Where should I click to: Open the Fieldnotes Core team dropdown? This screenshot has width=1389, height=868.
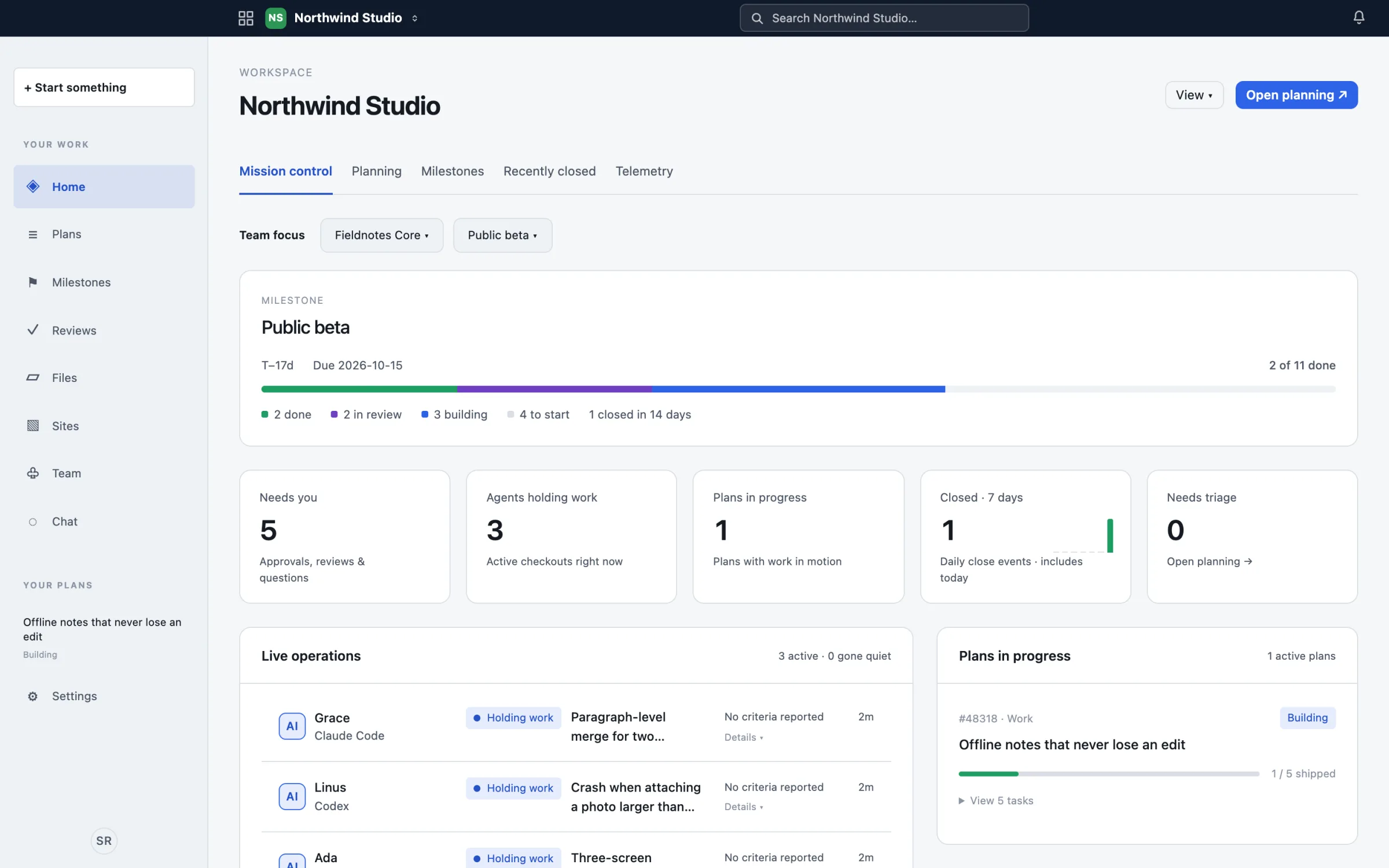[382, 235]
